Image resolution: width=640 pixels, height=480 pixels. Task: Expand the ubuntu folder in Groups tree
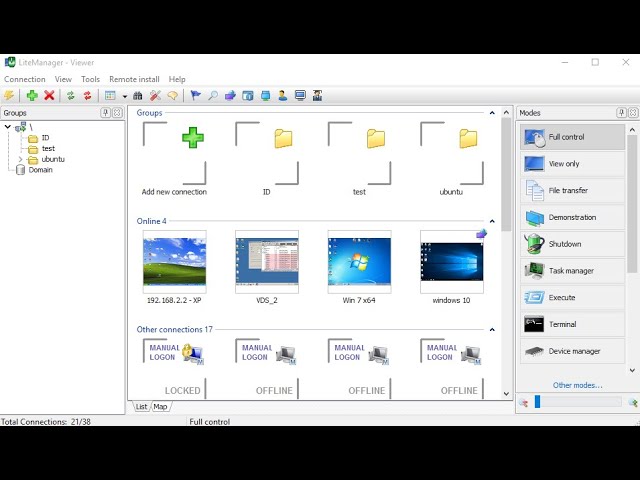pos(20,159)
